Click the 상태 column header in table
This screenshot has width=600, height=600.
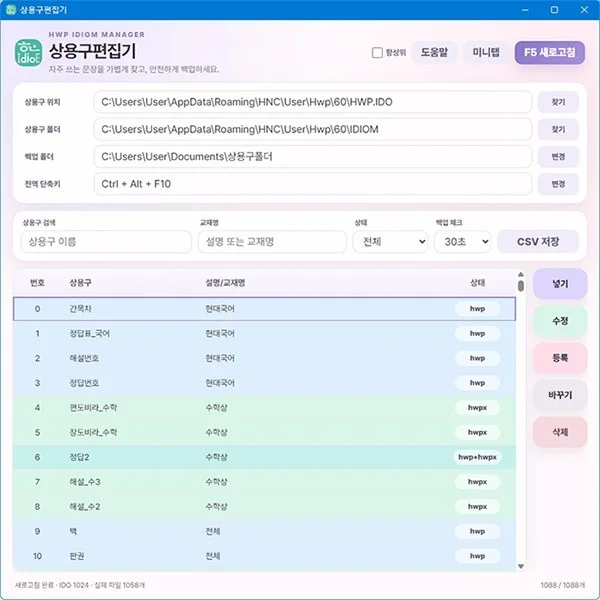pos(477,283)
